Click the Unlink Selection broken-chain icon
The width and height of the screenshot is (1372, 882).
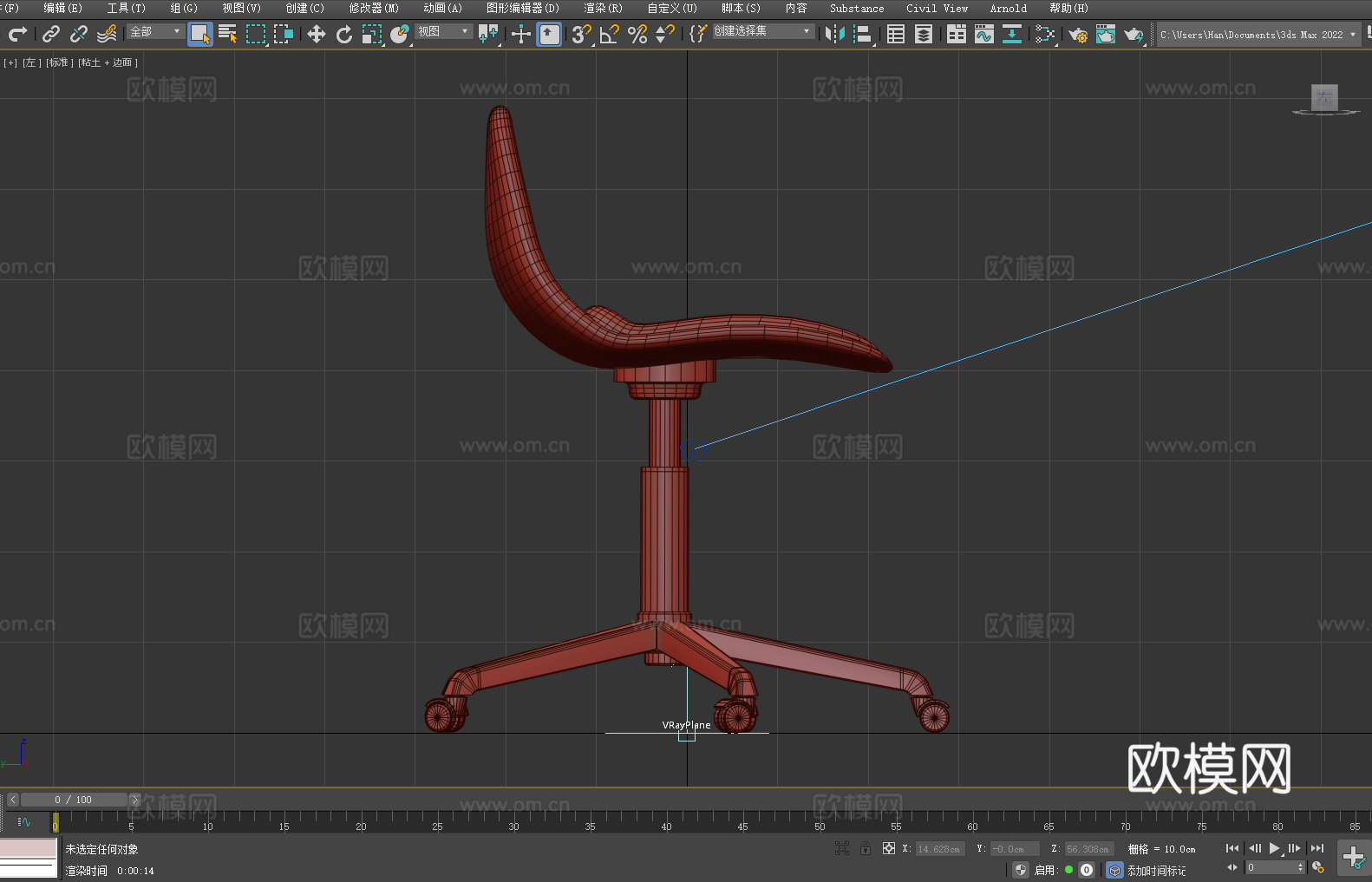pos(79,34)
